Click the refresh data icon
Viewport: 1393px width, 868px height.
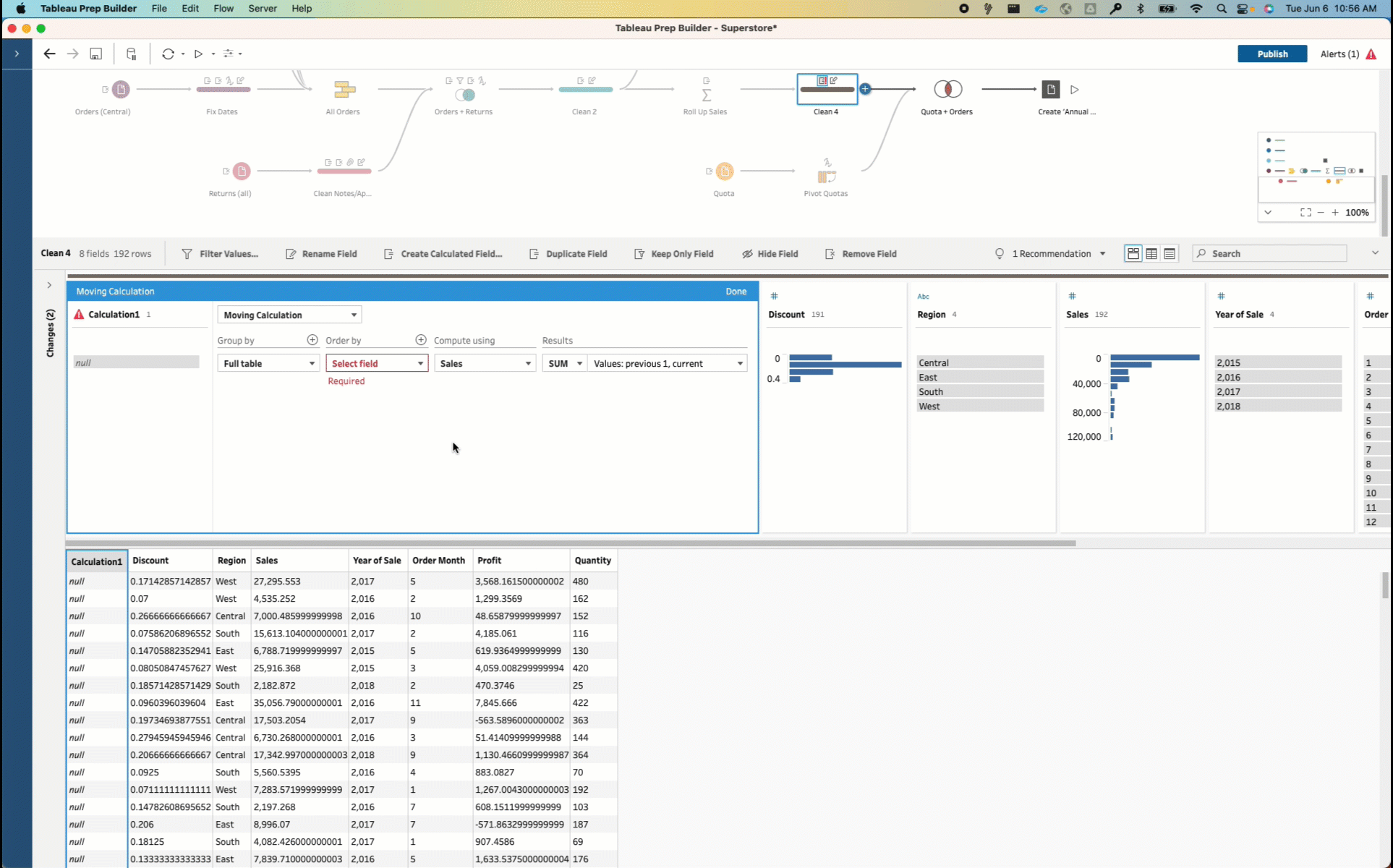pos(168,54)
